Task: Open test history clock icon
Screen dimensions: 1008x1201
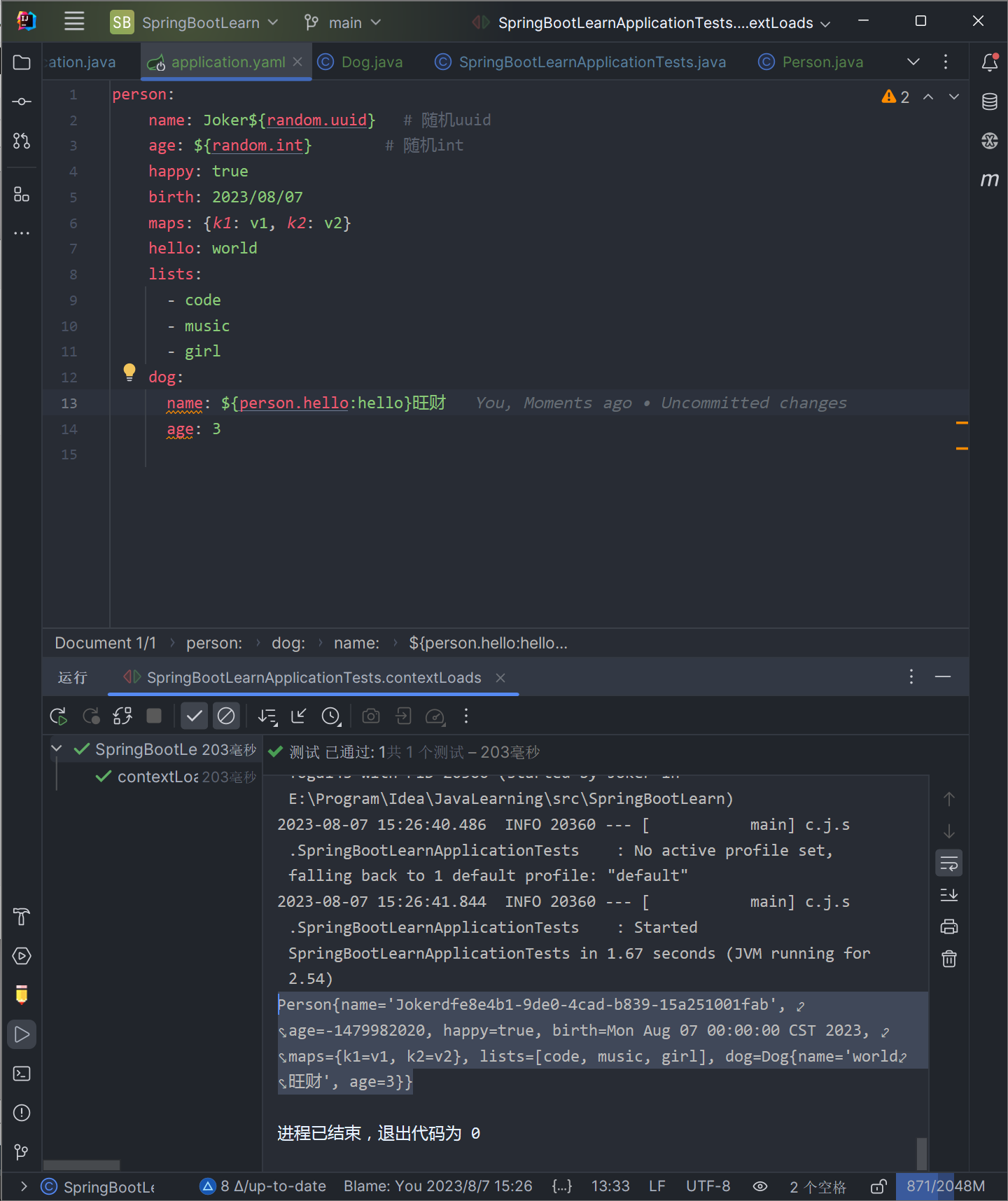Action: (x=330, y=716)
